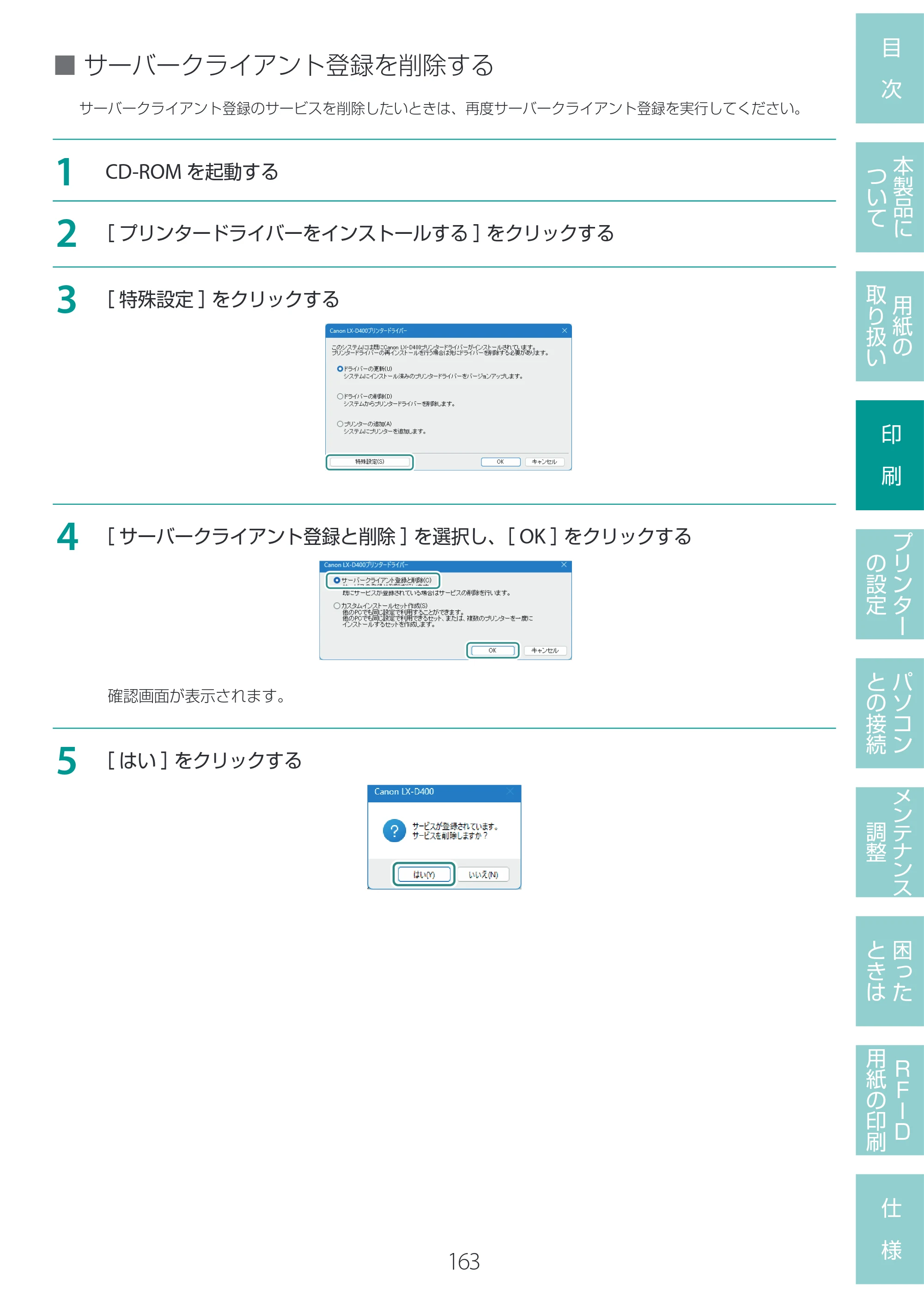The image size is (924, 1308).
Task: Click step text CD-ROM を起動する
Action: (192, 171)
